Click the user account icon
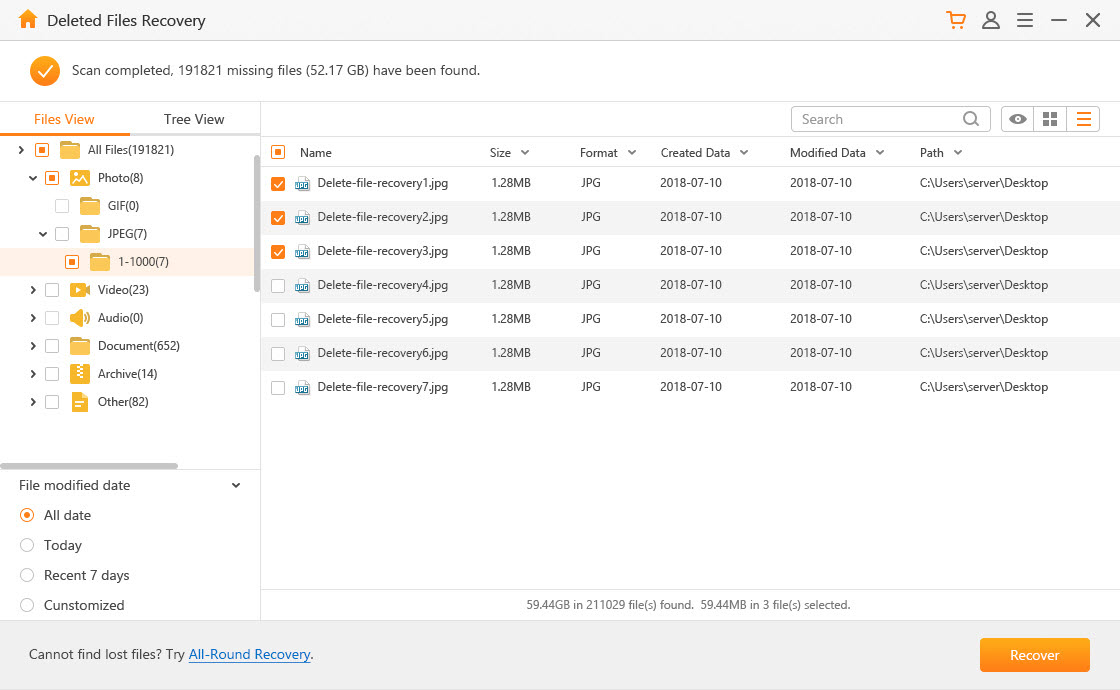 pyautogui.click(x=991, y=20)
